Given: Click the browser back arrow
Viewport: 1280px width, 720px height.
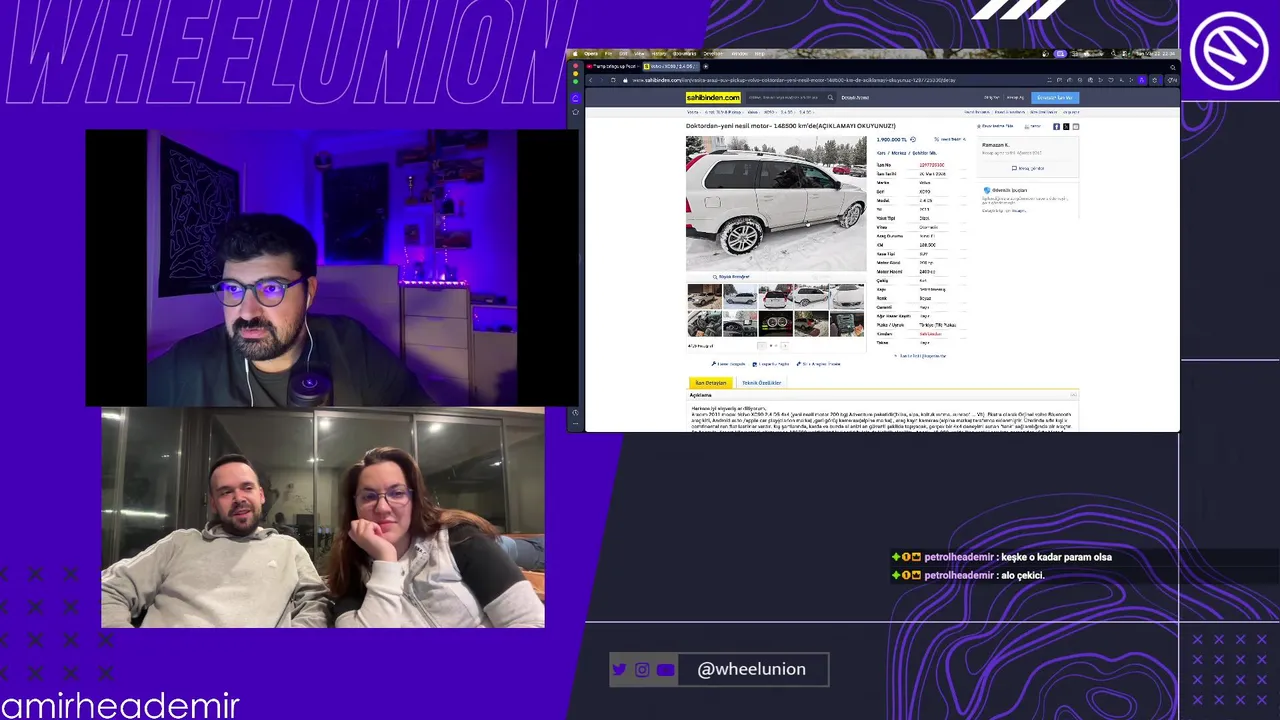Looking at the screenshot, I should (x=590, y=80).
